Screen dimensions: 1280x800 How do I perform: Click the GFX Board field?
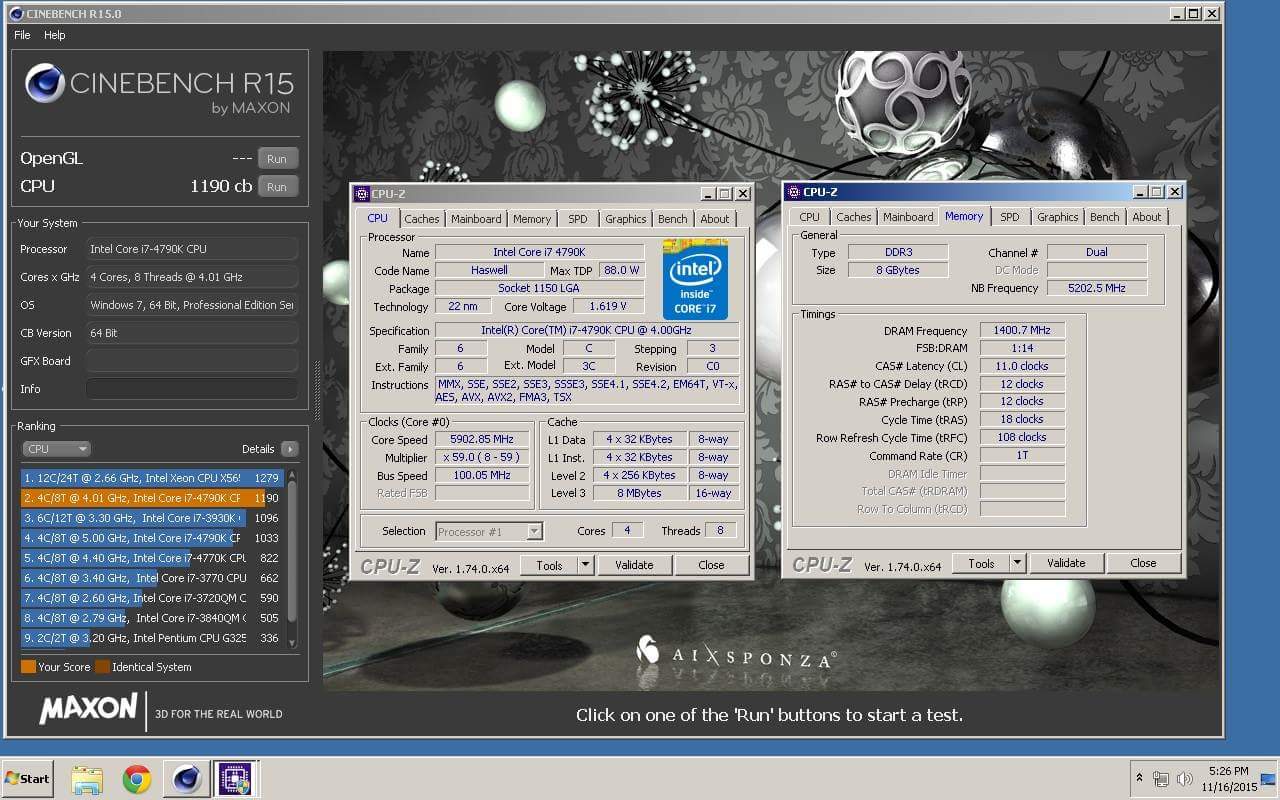click(x=191, y=361)
